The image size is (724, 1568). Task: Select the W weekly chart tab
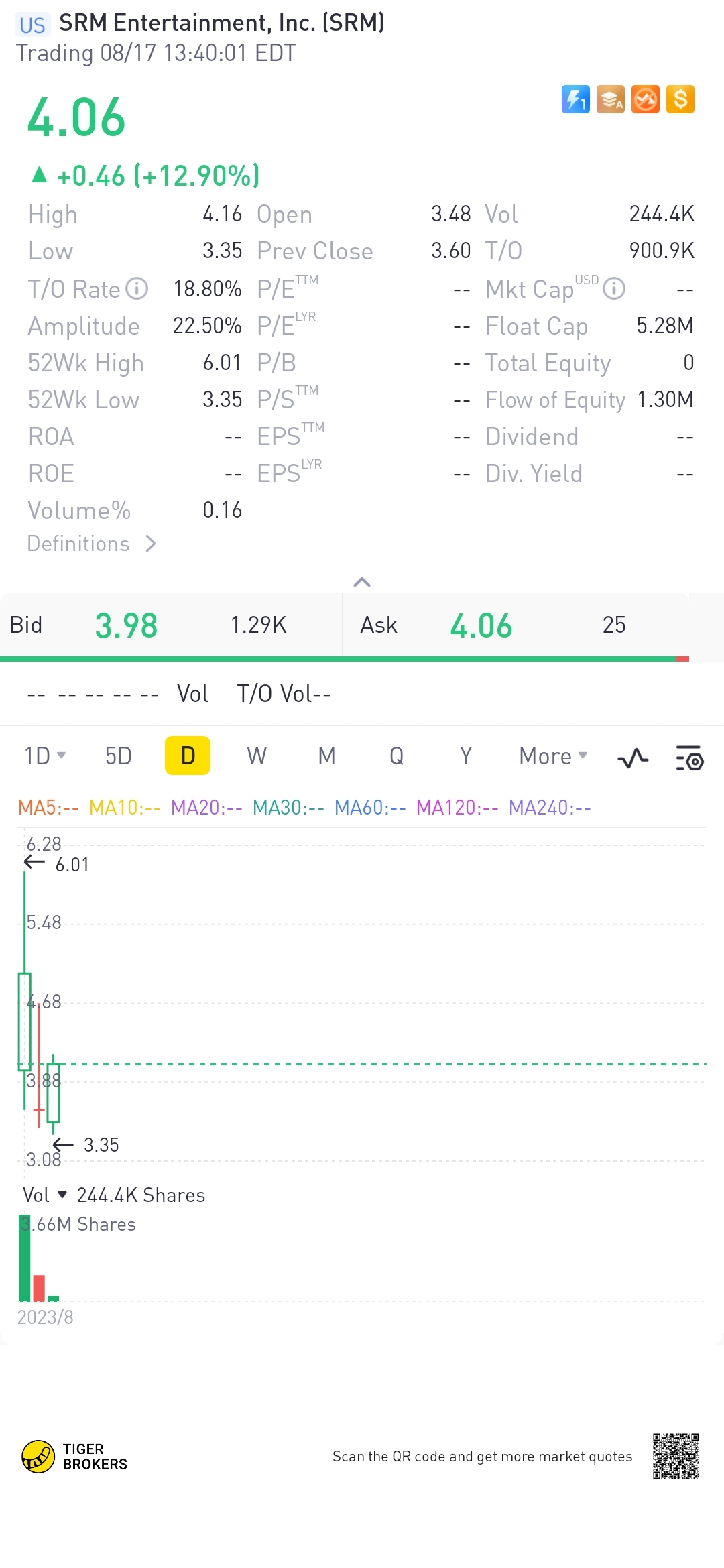coord(257,756)
